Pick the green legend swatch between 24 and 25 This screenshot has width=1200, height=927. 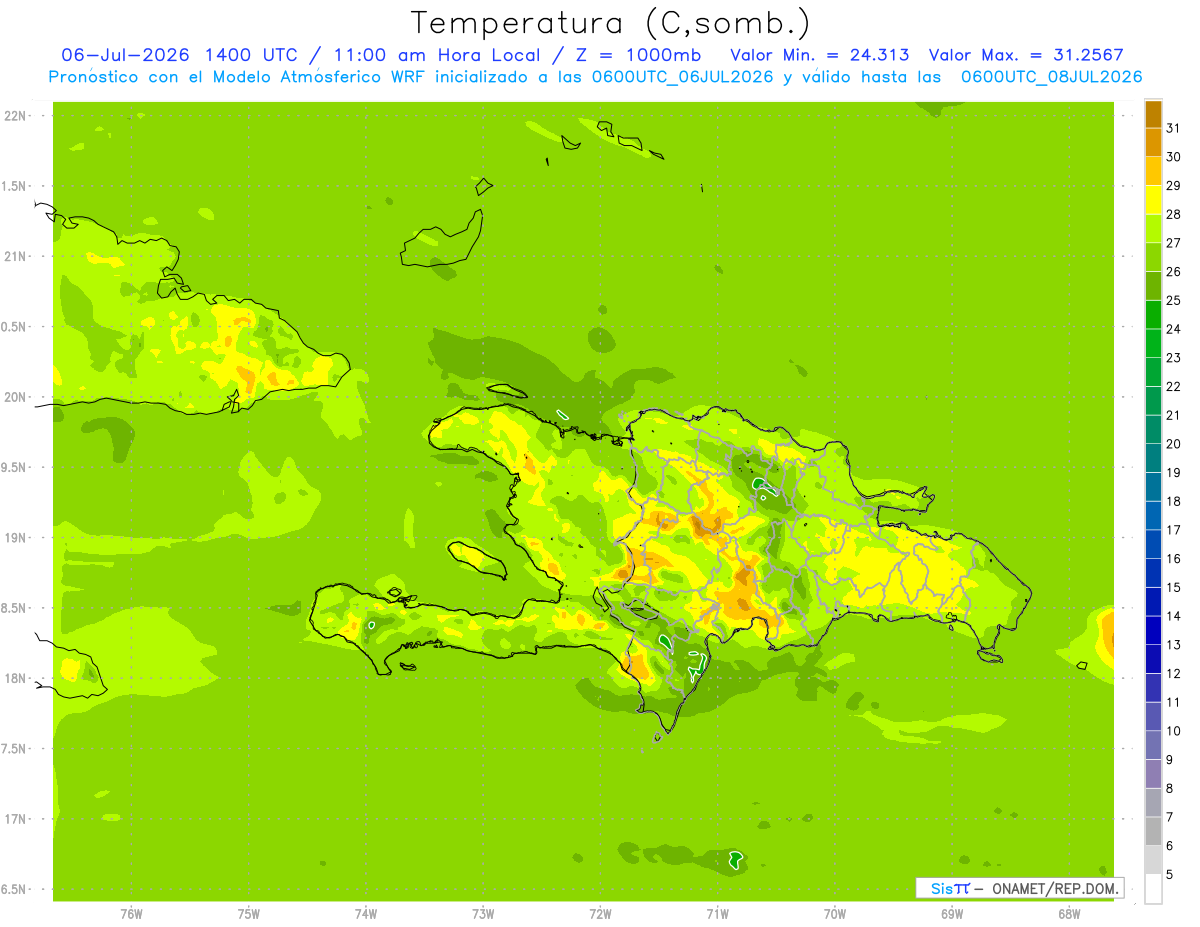pyautogui.click(x=1153, y=314)
